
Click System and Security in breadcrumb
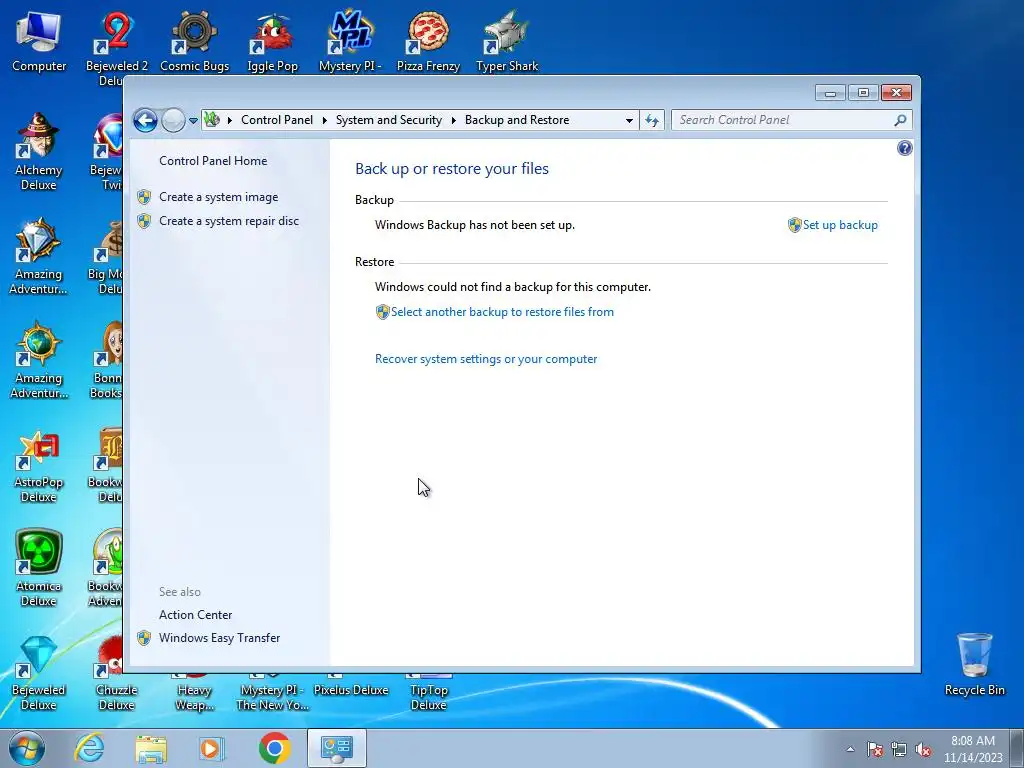[x=389, y=120]
